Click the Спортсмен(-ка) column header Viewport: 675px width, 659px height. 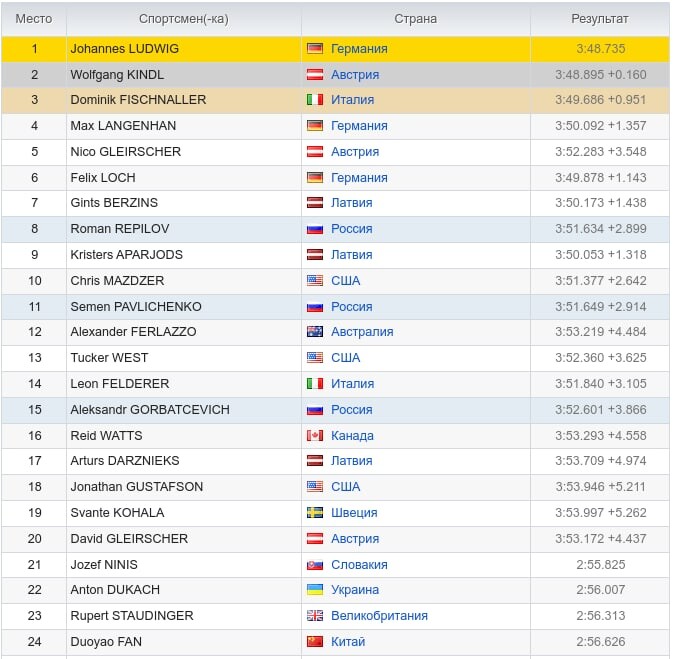184,19
